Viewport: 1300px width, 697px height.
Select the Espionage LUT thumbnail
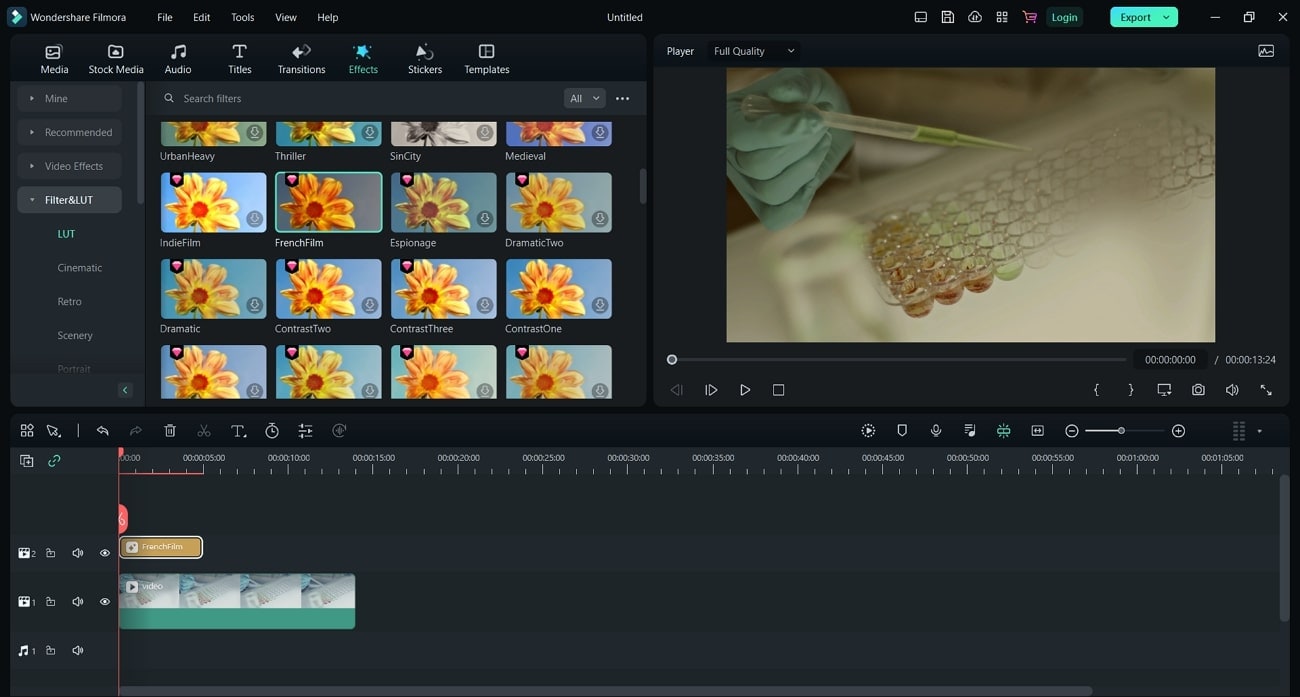tap(443, 202)
